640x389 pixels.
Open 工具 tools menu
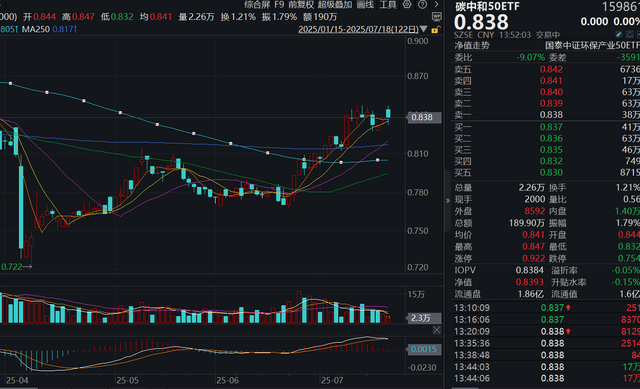pyautogui.click(x=388, y=4)
